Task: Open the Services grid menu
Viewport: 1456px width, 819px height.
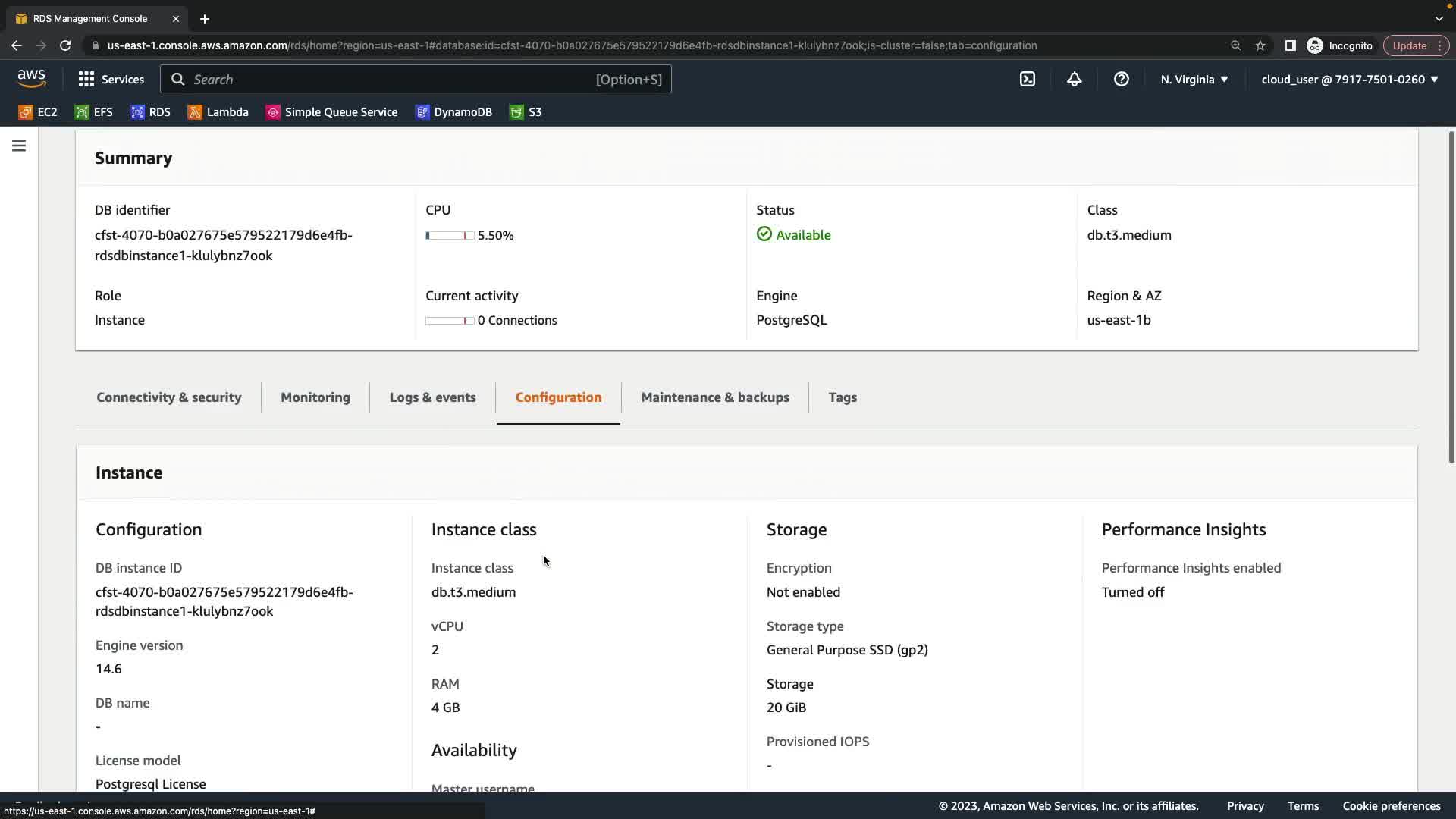Action: (111, 79)
